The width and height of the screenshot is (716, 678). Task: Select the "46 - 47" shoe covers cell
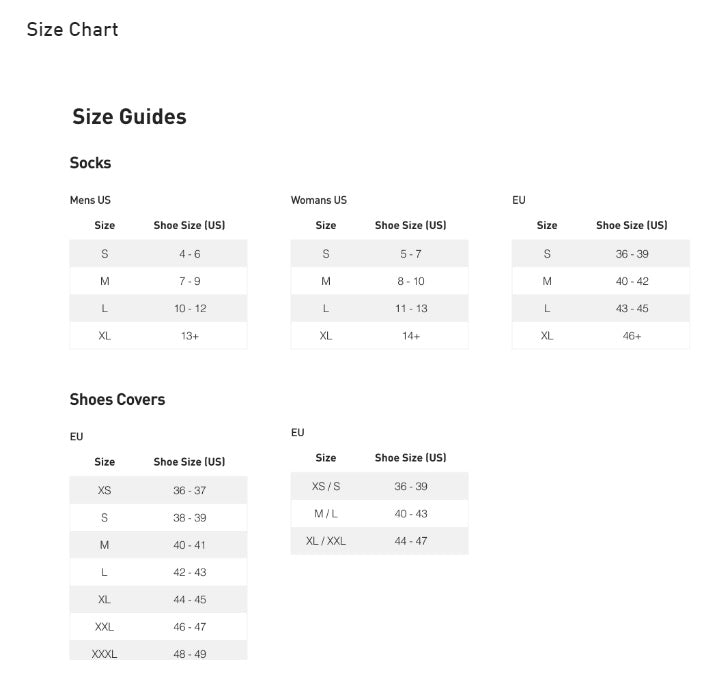[189, 627]
